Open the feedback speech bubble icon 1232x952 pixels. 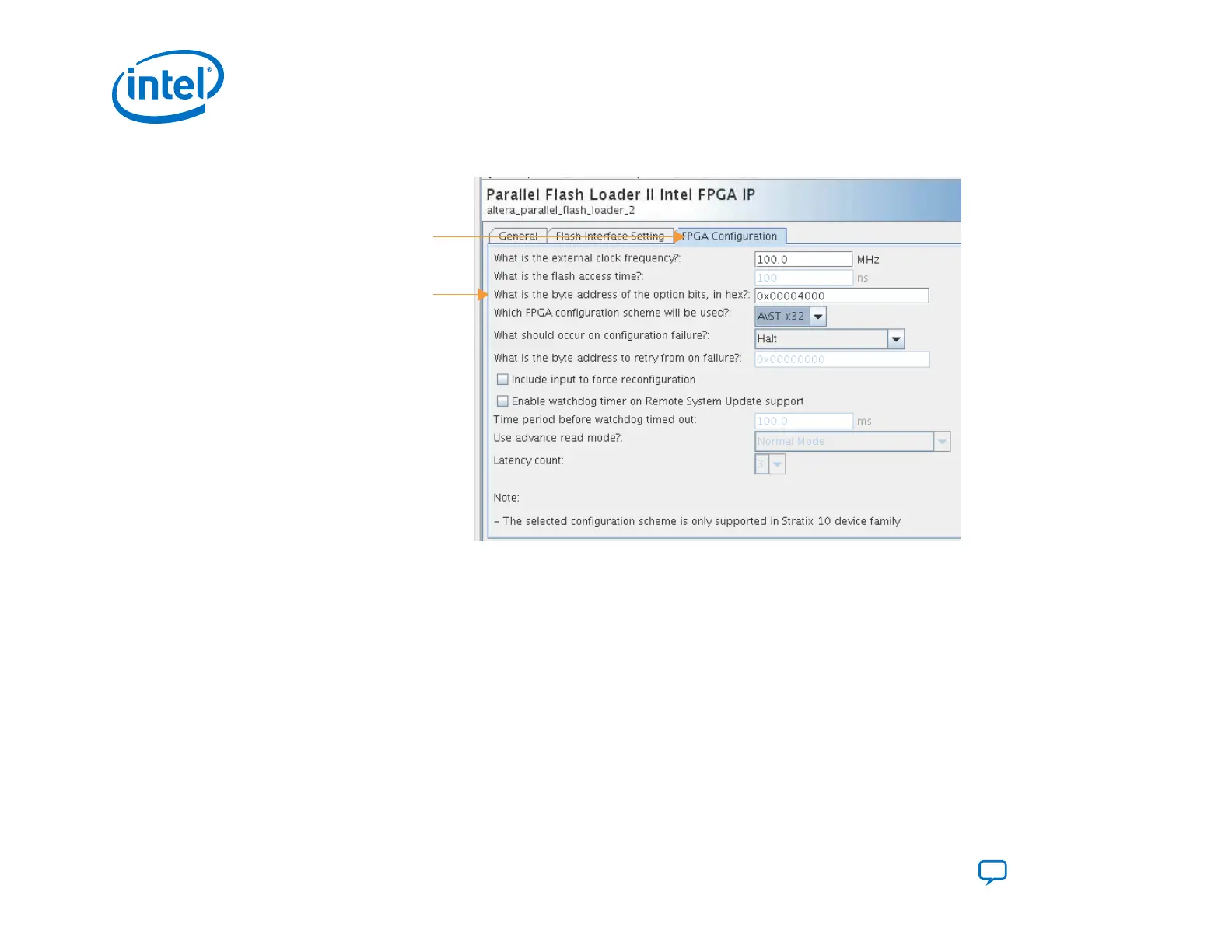click(992, 872)
